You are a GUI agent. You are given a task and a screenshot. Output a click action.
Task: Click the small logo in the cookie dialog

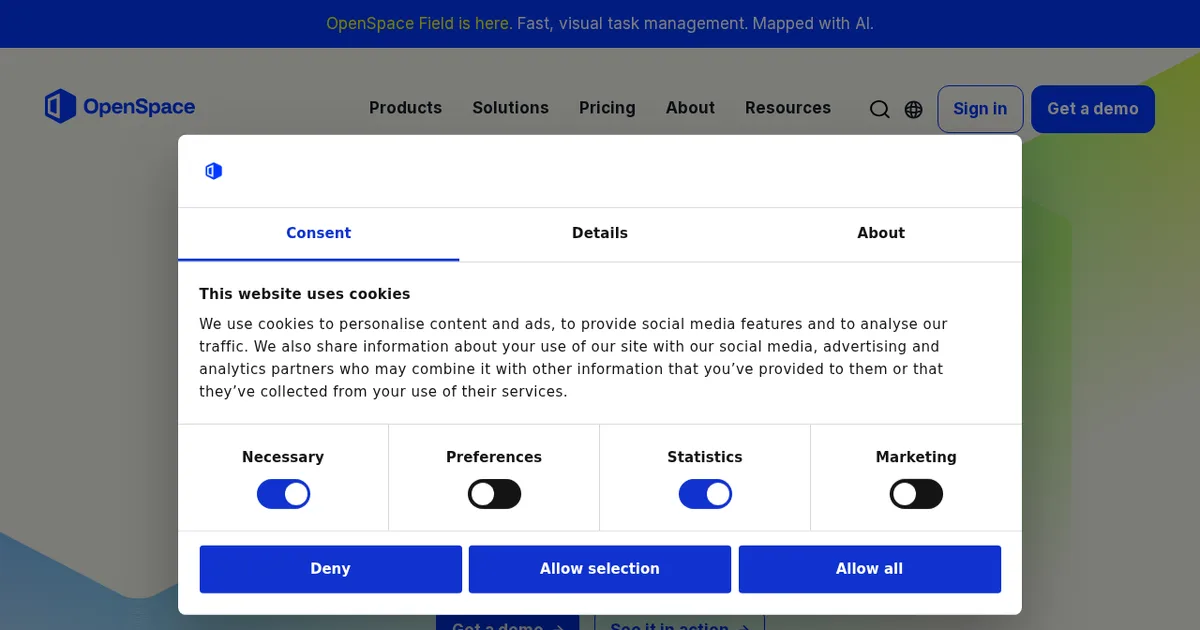(x=213, y=171)
